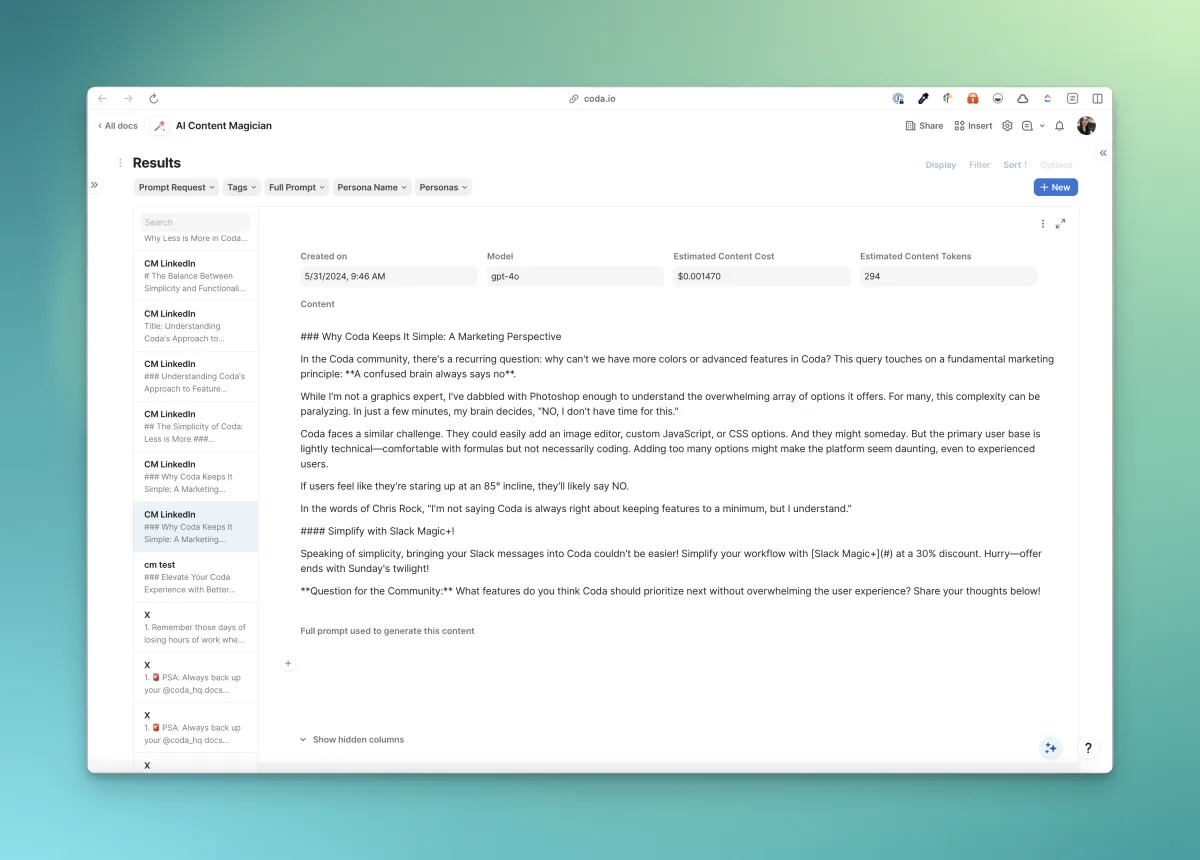
Task: Expand Show hidden columns
Action: tap(352, 740)
